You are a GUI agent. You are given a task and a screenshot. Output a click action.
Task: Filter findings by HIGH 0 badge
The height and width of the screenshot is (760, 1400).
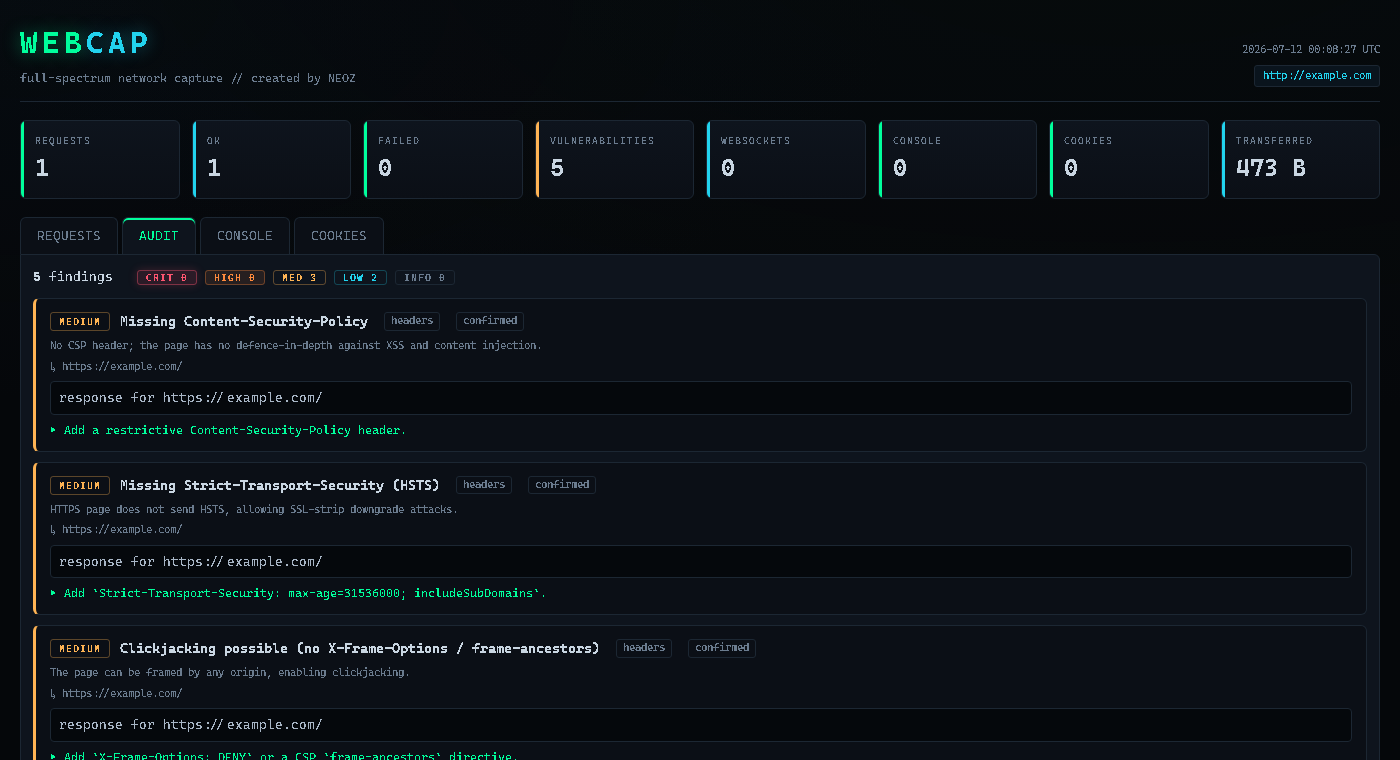point(235,278)
